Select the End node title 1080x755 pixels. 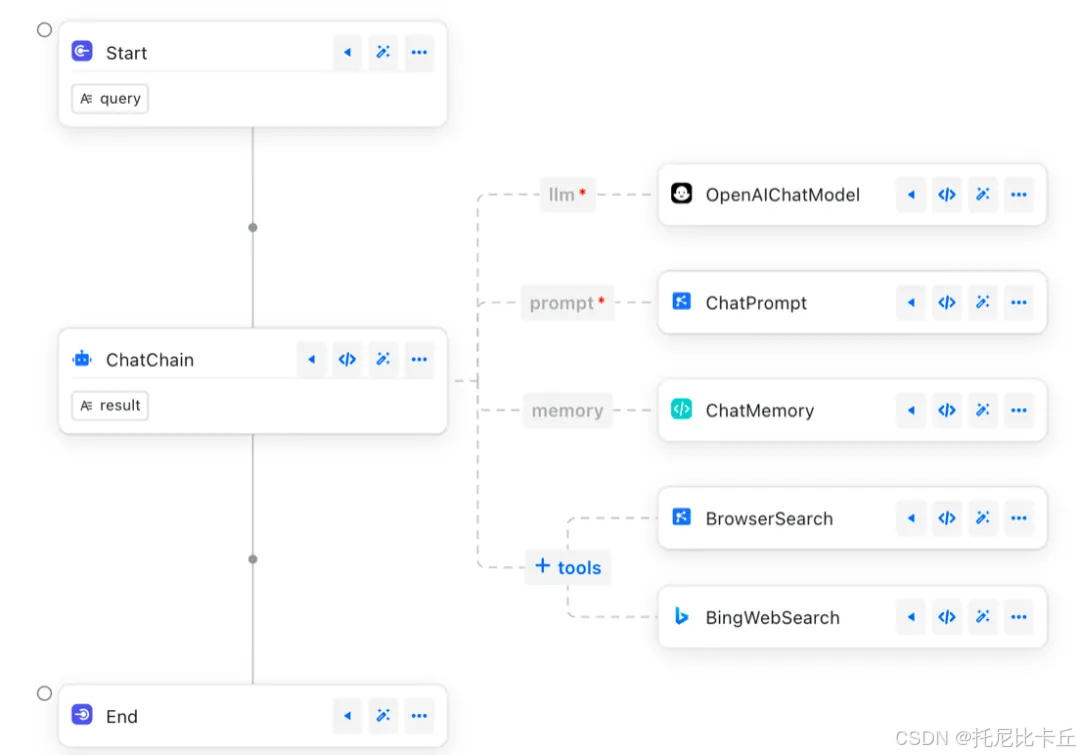121,716
